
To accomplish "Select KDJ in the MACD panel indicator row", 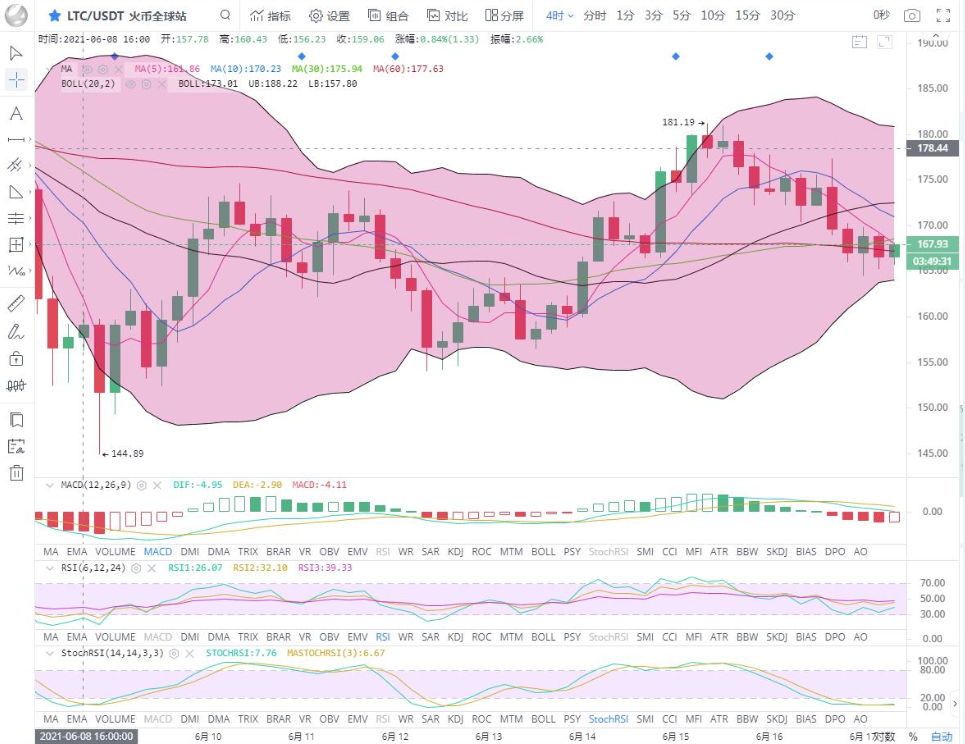I will [456, 552].
